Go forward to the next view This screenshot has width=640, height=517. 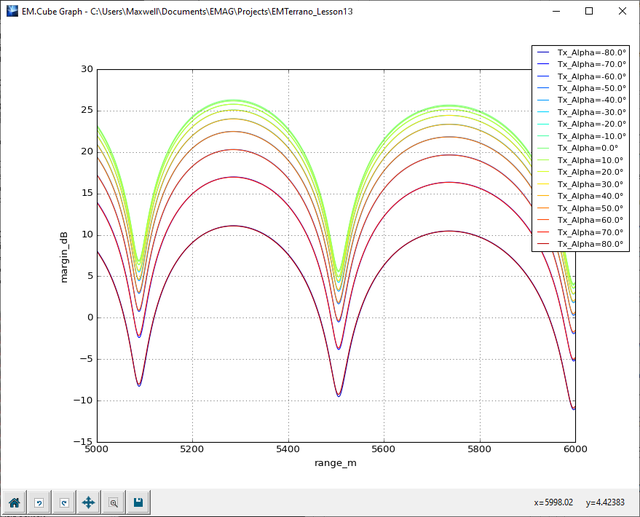64,502
